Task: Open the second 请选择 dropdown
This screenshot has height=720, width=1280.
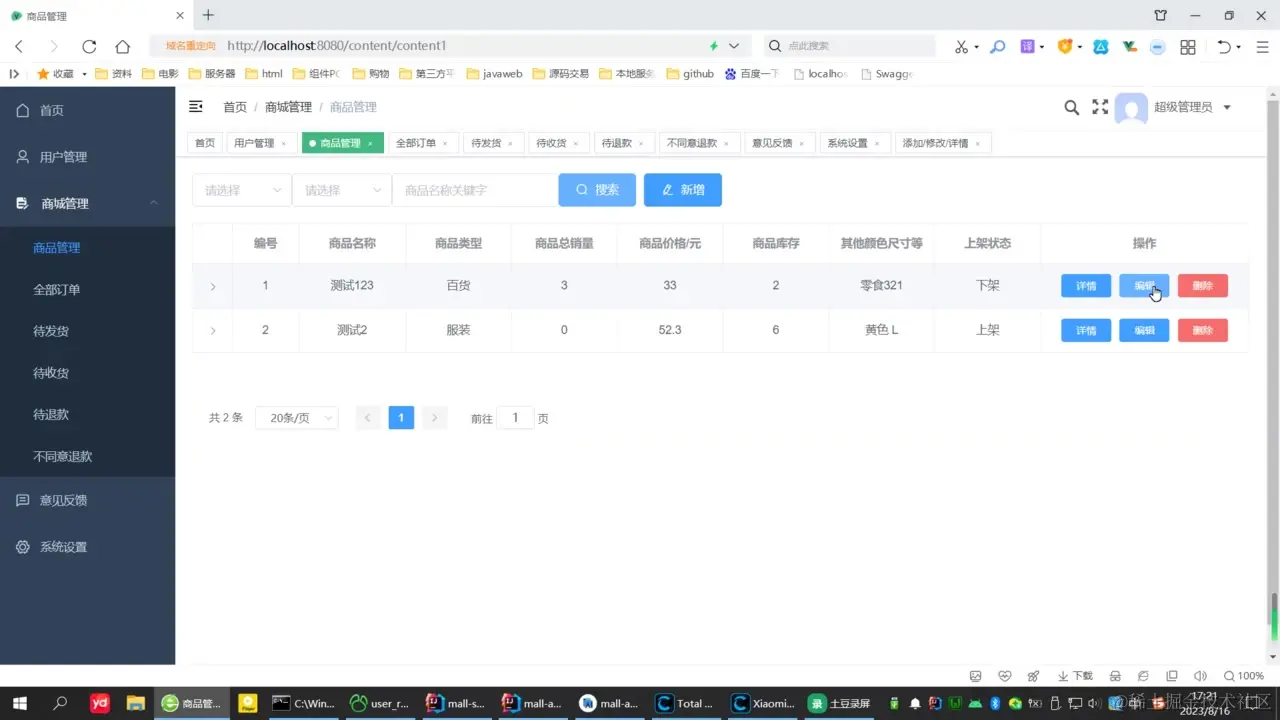Action: [x=342, y=190]
